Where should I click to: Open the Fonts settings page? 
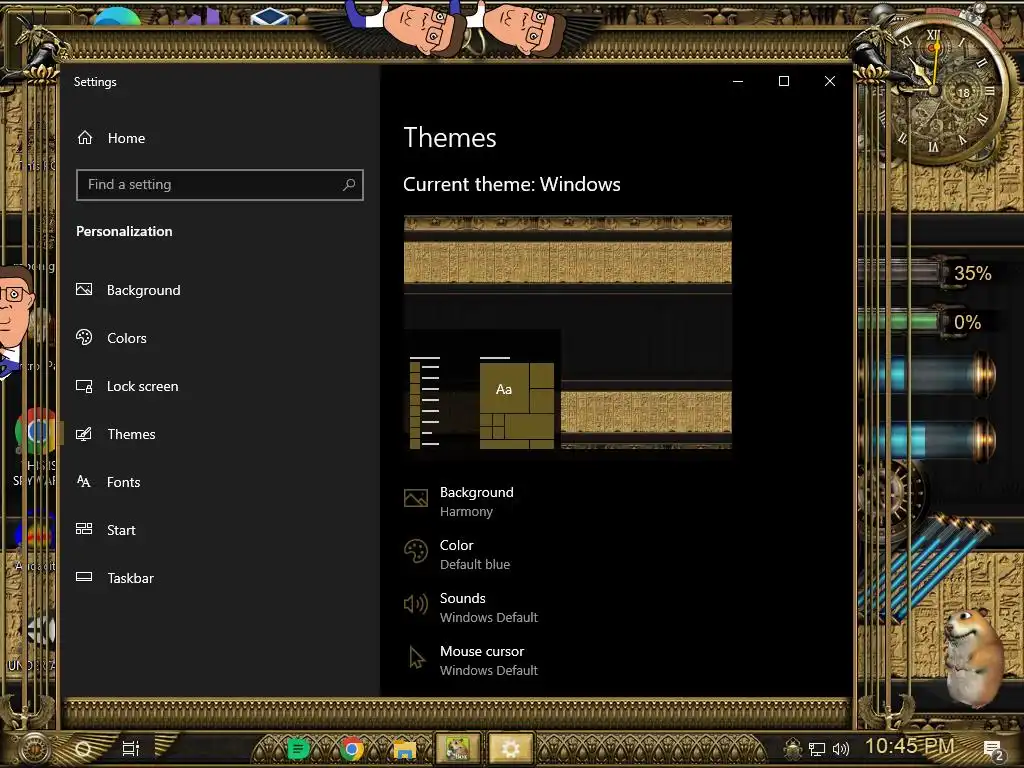(x=108, y=482)
